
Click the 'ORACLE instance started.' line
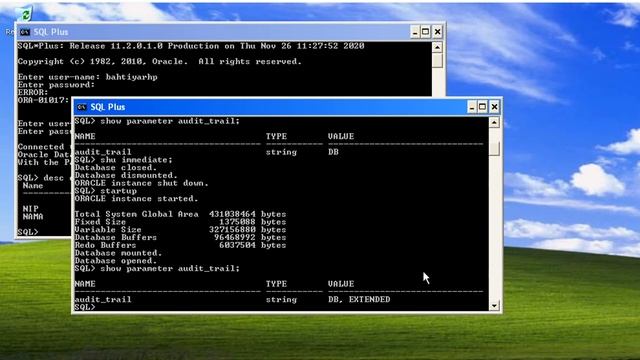click(136, 198)
